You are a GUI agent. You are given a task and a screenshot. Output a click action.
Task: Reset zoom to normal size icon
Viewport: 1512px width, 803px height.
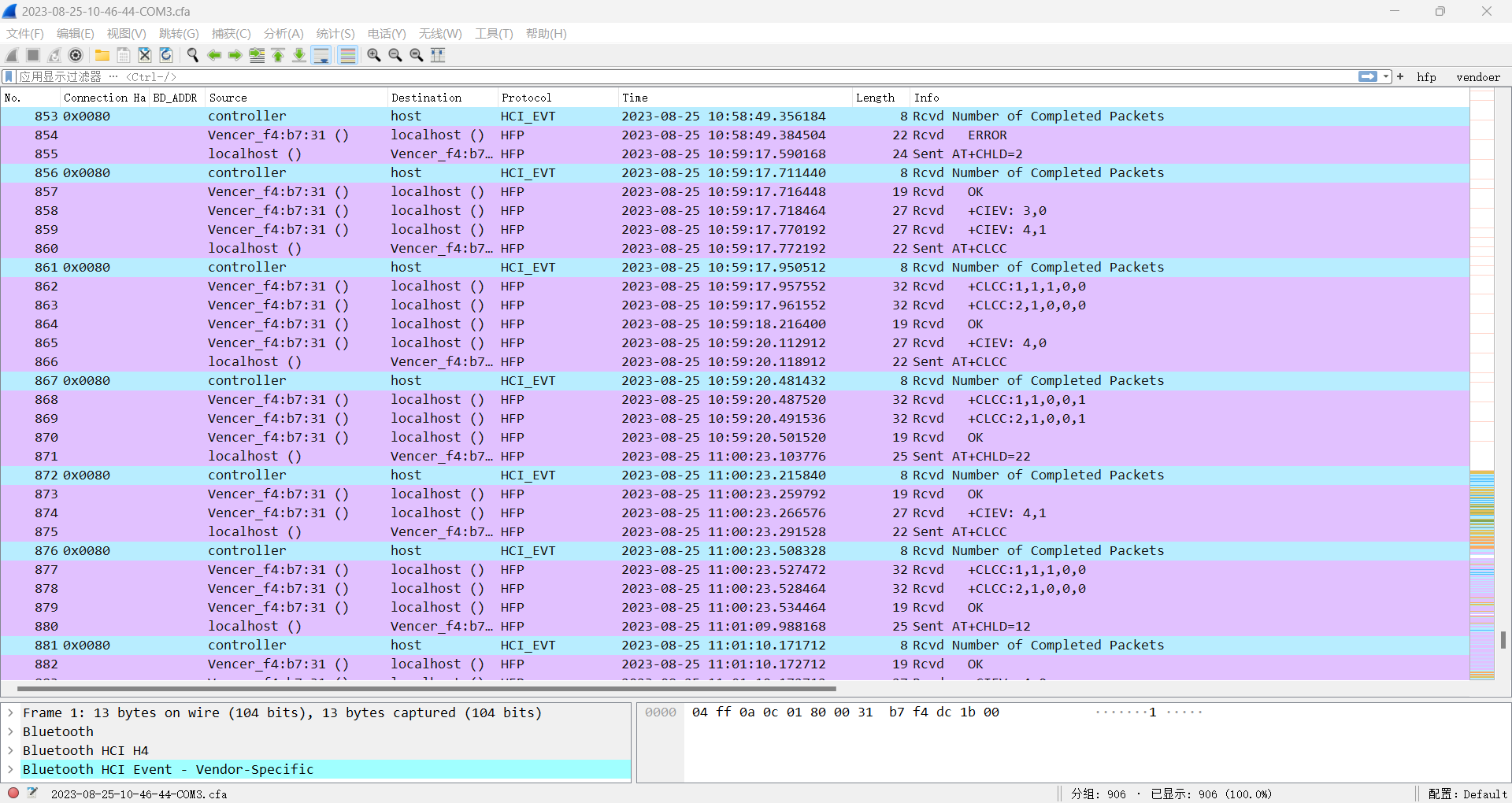[x=417, y=55]
